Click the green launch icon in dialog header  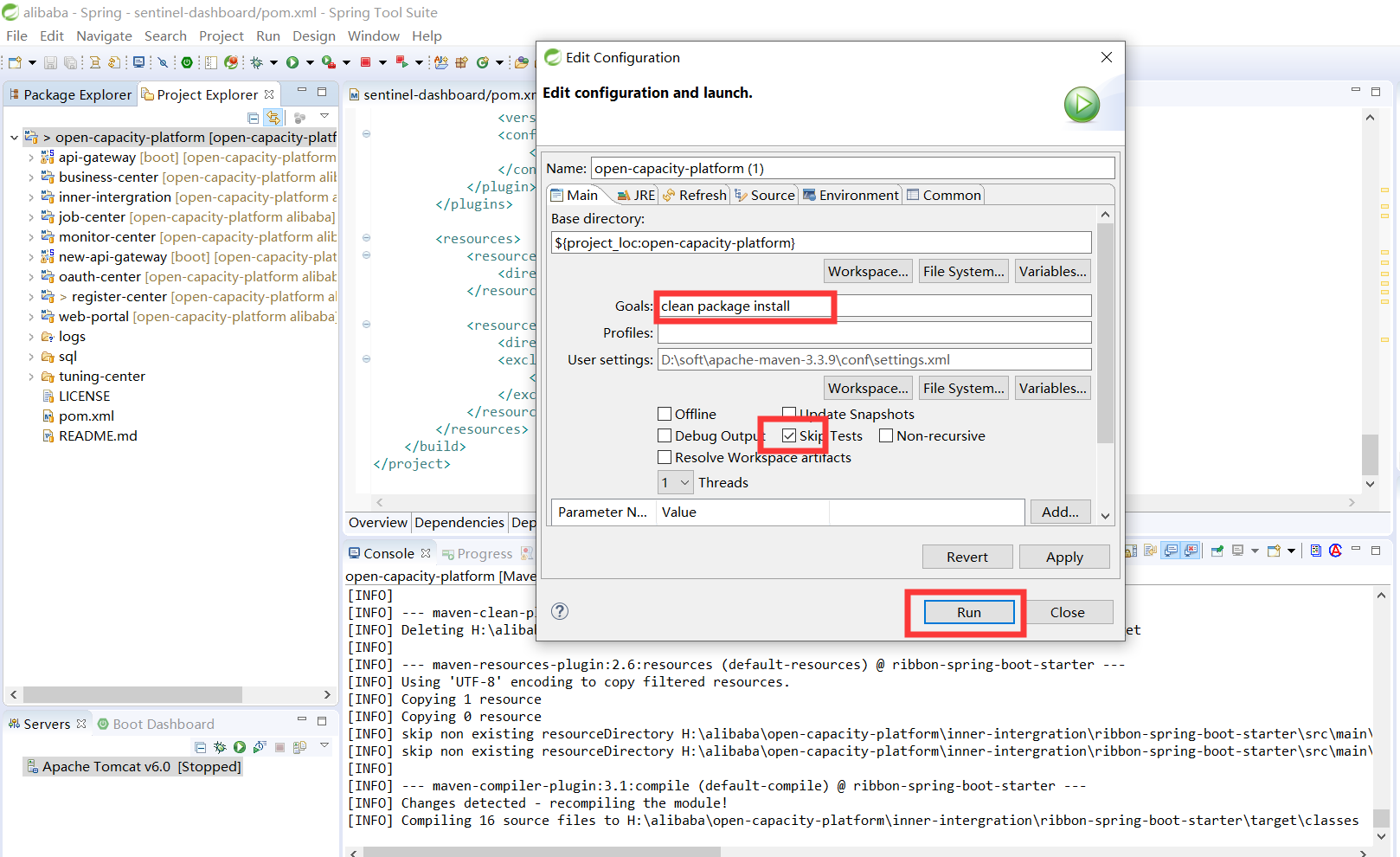[1082, 105]
